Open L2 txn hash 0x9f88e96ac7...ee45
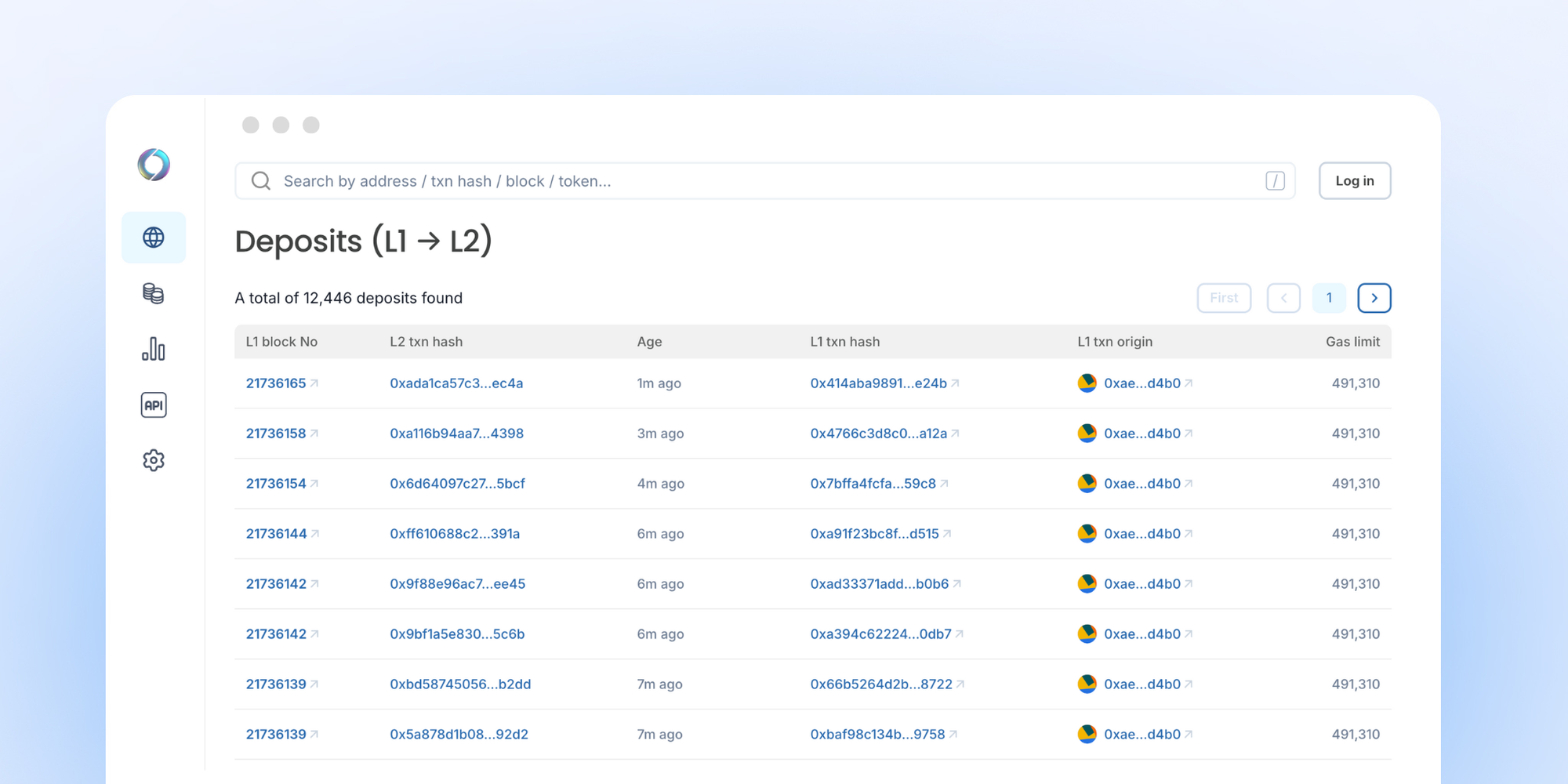The height and width of the screenshot is (784, 1568). point(457,584)
